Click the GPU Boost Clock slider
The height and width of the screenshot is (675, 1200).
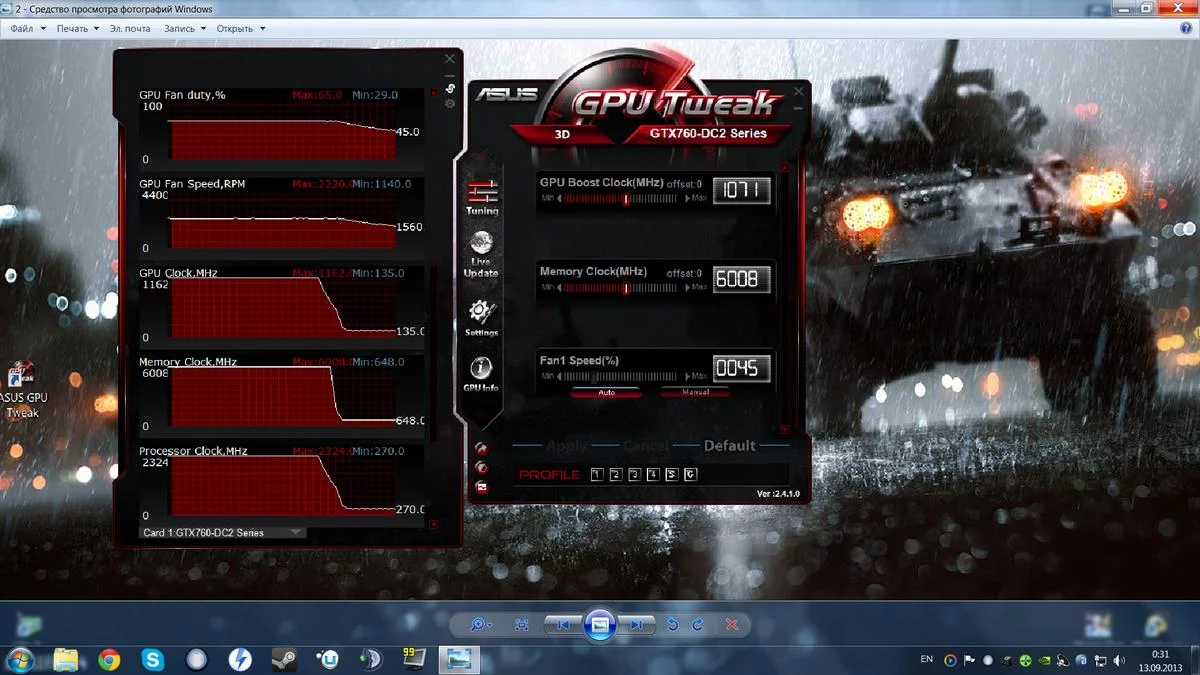click(625, 199)
